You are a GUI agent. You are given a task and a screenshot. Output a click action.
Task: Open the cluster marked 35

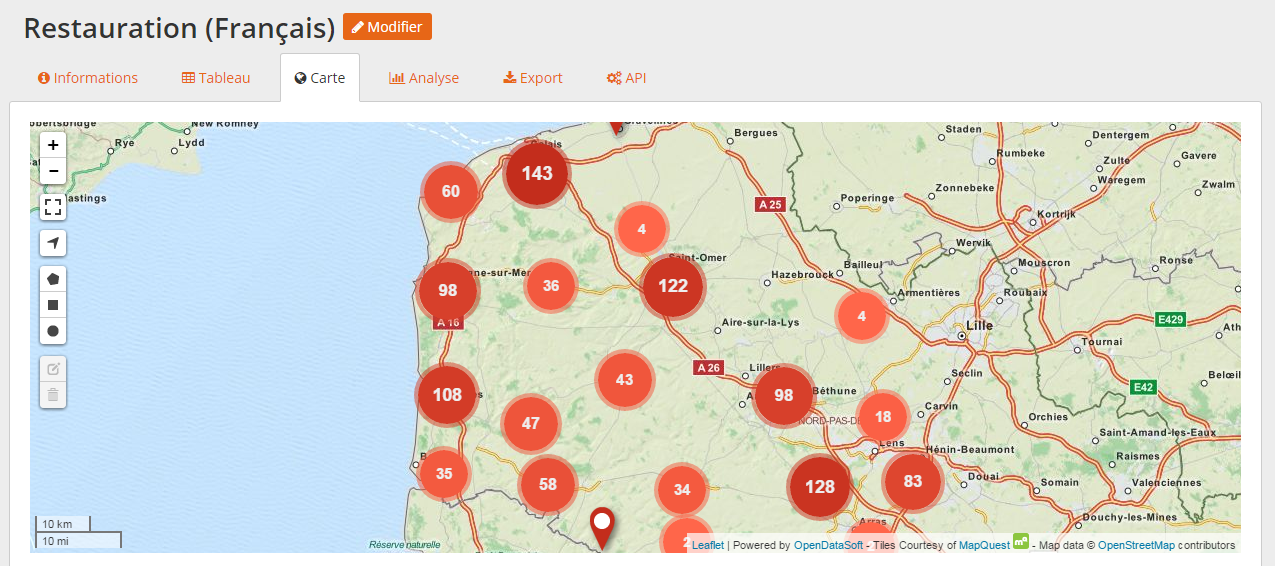[445, 474]
